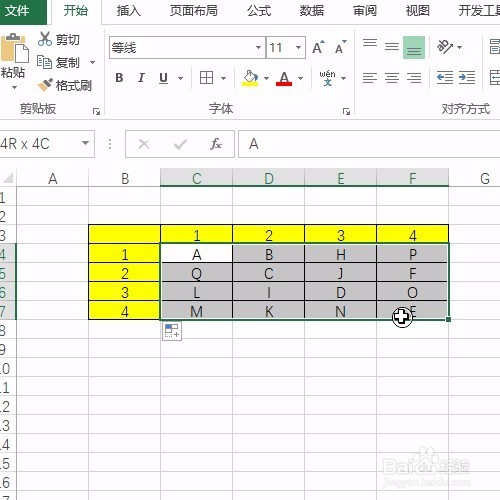Toggle bold formatting
This screenshot has width=500, height=500.
coord(119,78)
